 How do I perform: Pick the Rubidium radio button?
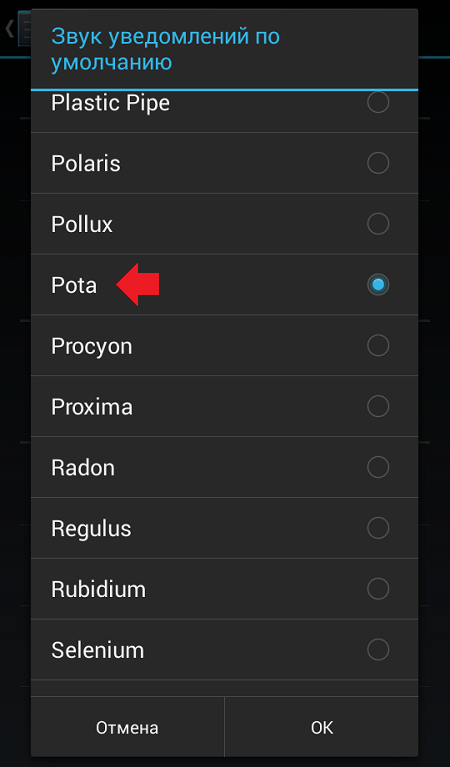378,589
